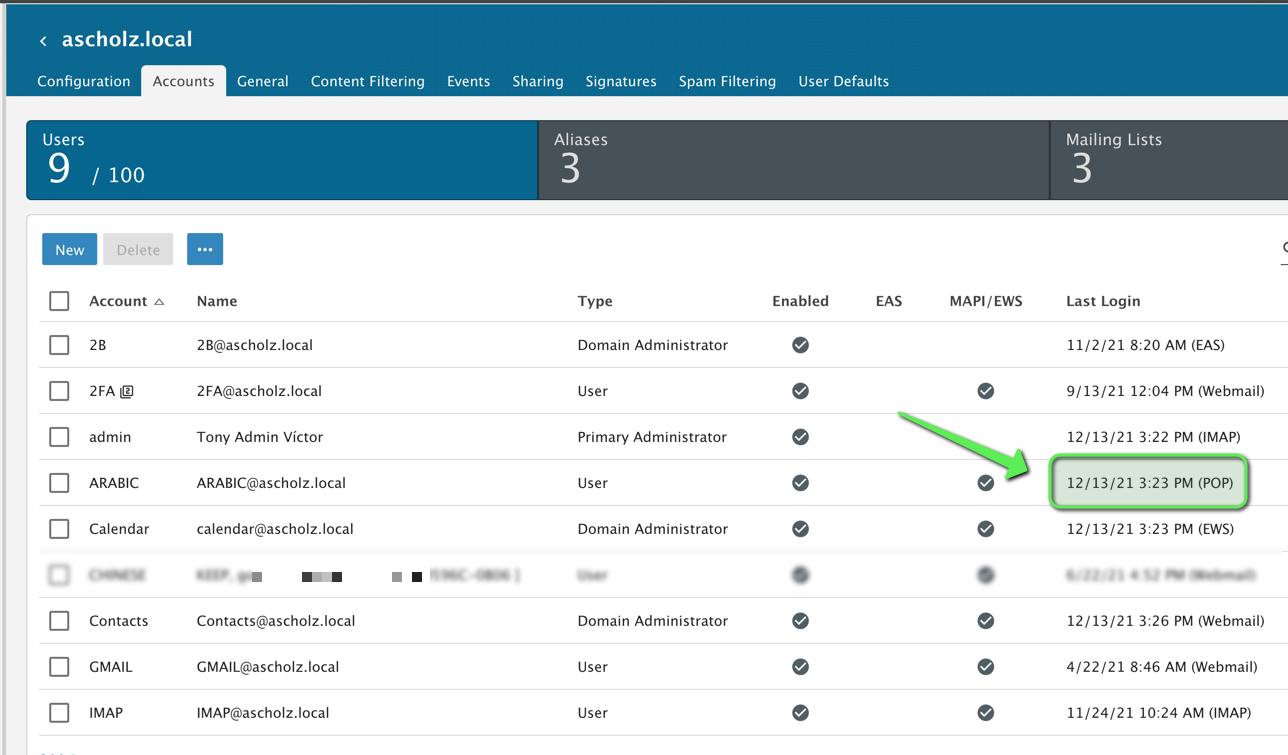Open the Mailing Lists card
Image resolution: width=1288 pixels, height=755 pixels.
[1168, 160]
